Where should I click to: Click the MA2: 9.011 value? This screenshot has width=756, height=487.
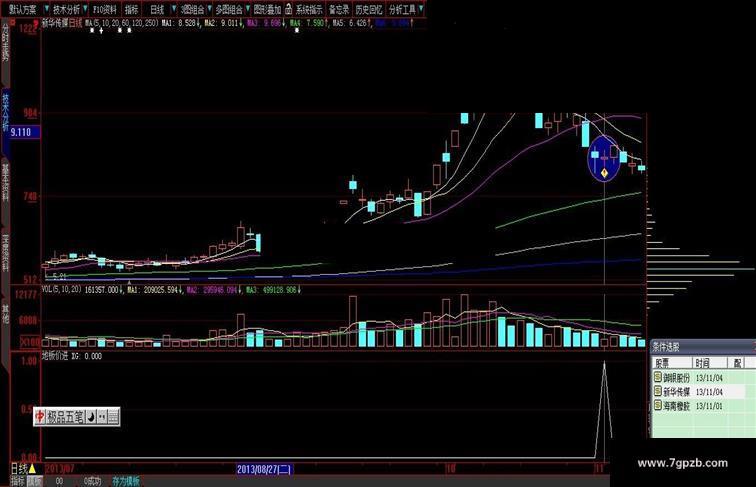pyautogui.click(x=224, y=23)
